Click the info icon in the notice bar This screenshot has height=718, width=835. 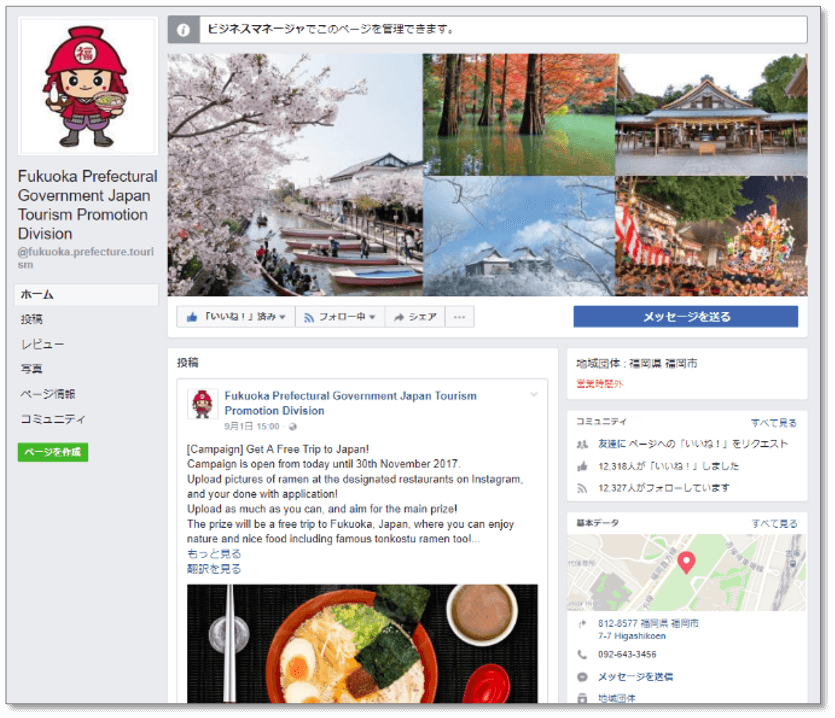point(183,30)
